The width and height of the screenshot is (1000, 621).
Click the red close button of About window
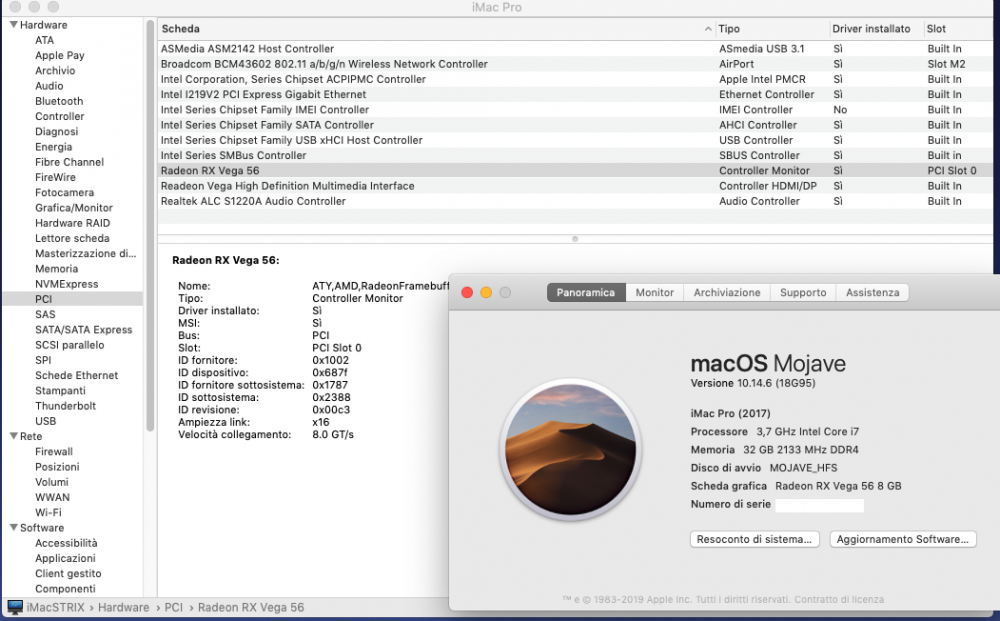[x=467, y=293]
